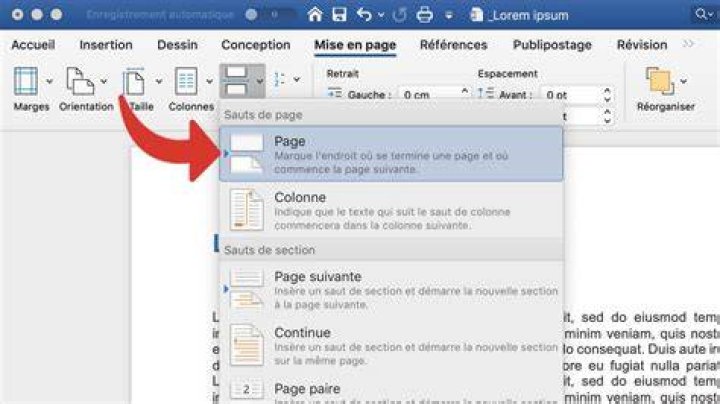Click the Undo arrow icon
720x404 pixels.
364,15
